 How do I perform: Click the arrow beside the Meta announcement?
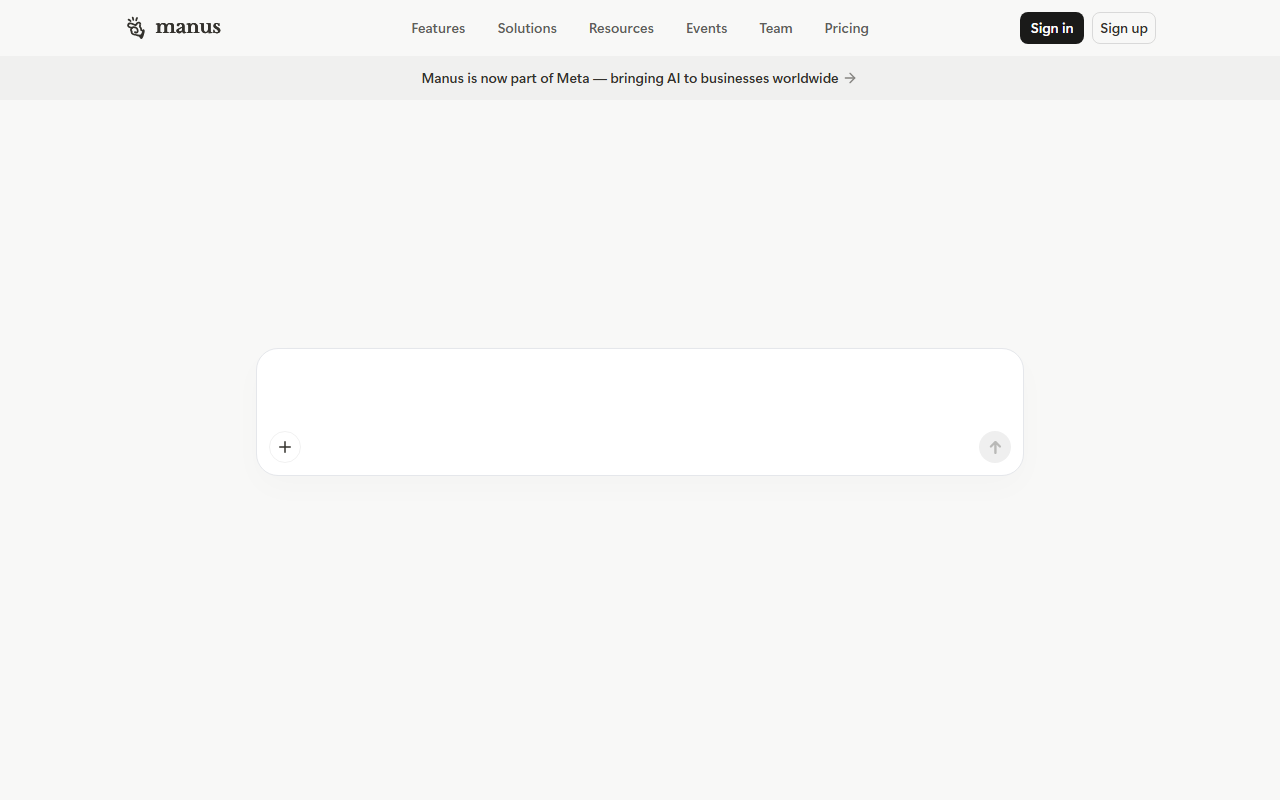(850, 78)
